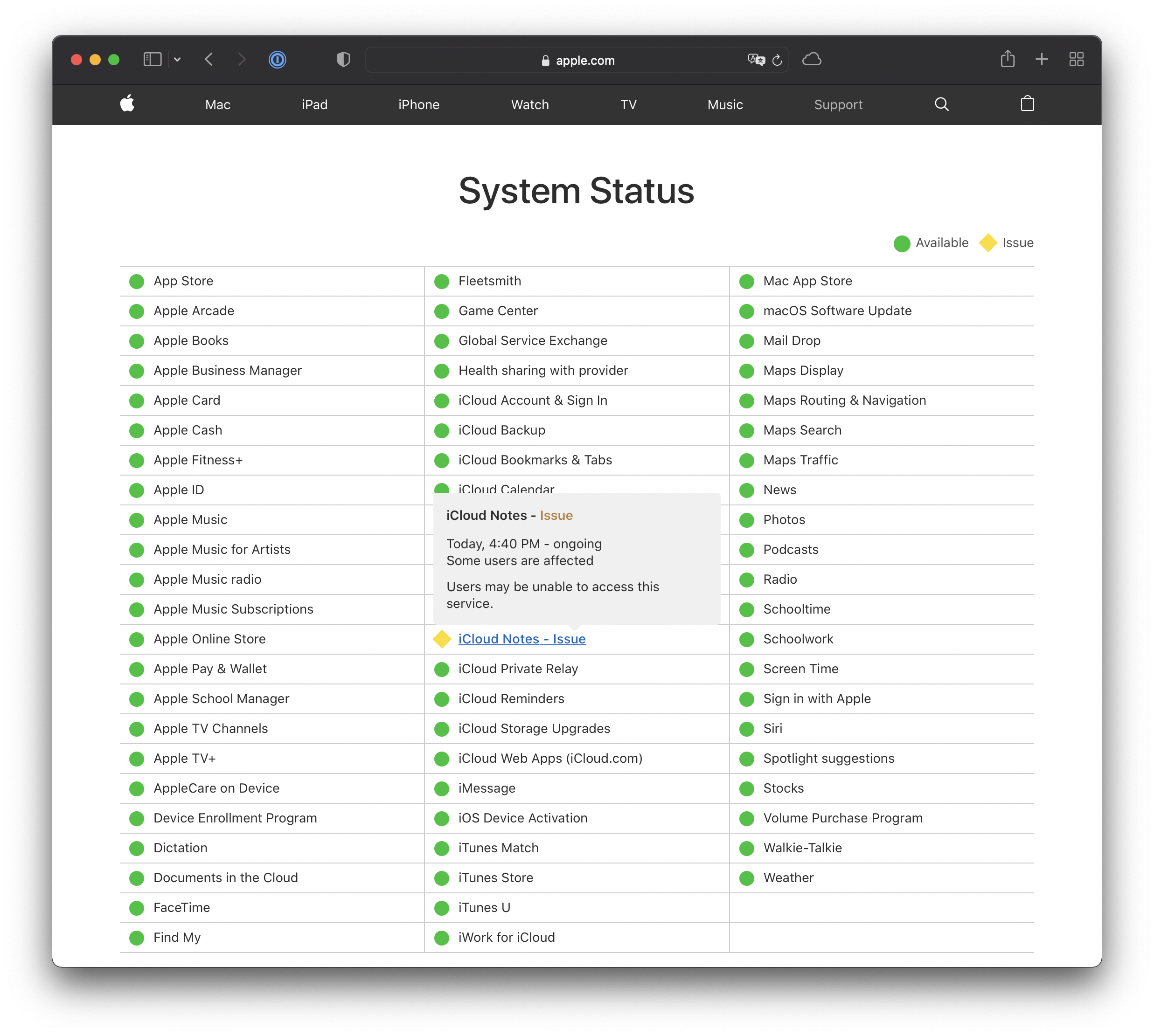Open the iPhone navigation menu item
This screenshot has height=1036, width=1154.
[x=419, y=105]
